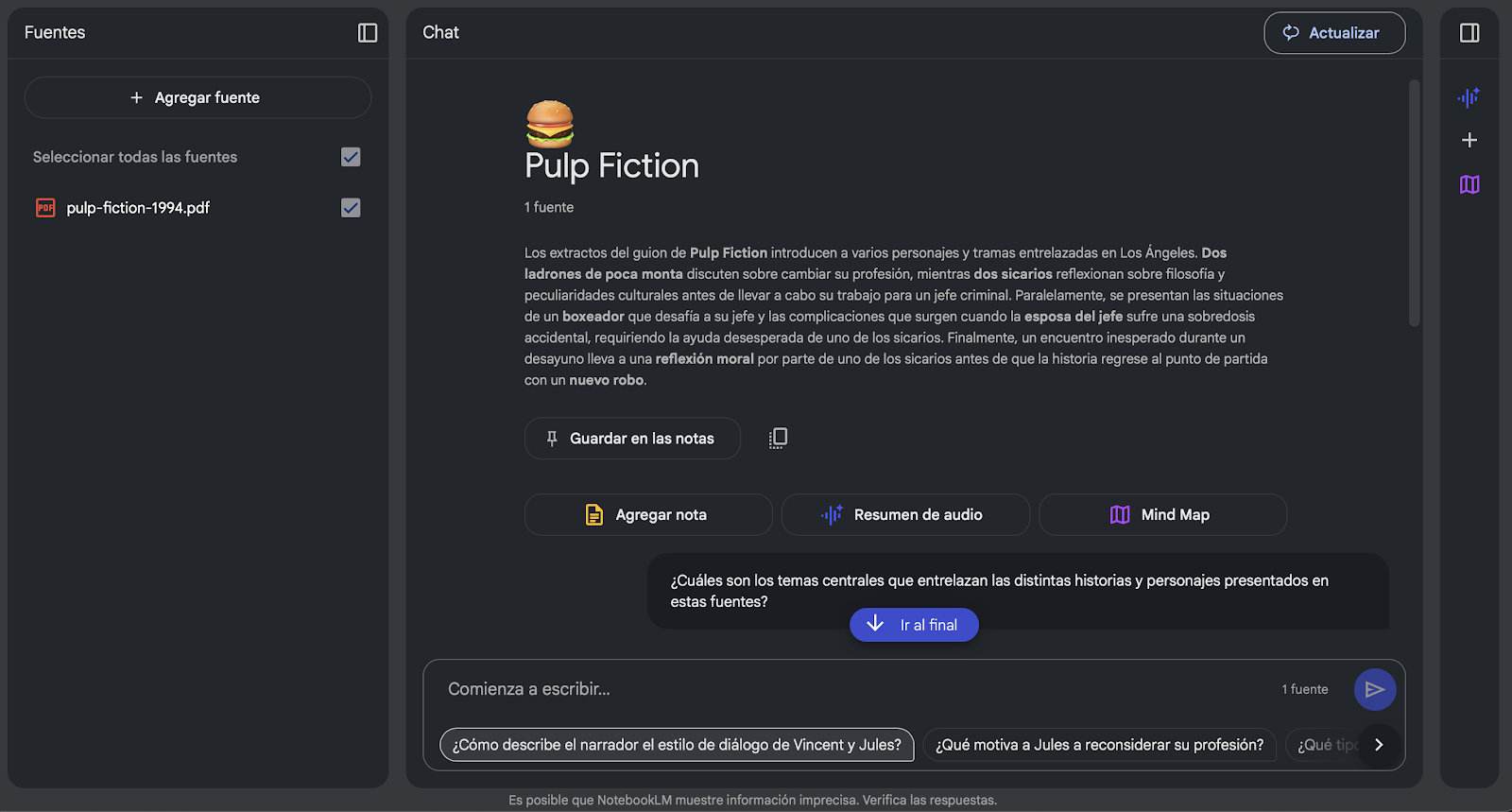Expand the right studio panel icon

1469,33
